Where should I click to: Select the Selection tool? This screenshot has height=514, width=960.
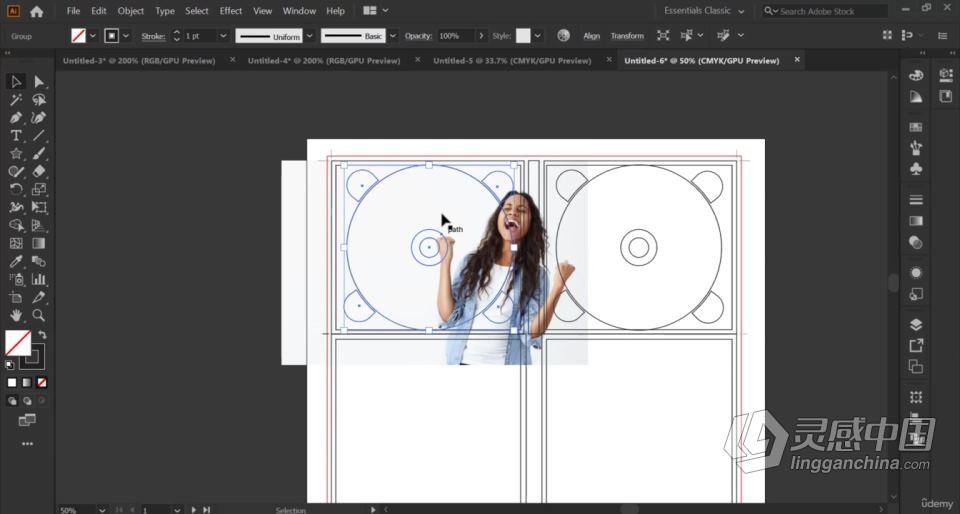(16, 81)
